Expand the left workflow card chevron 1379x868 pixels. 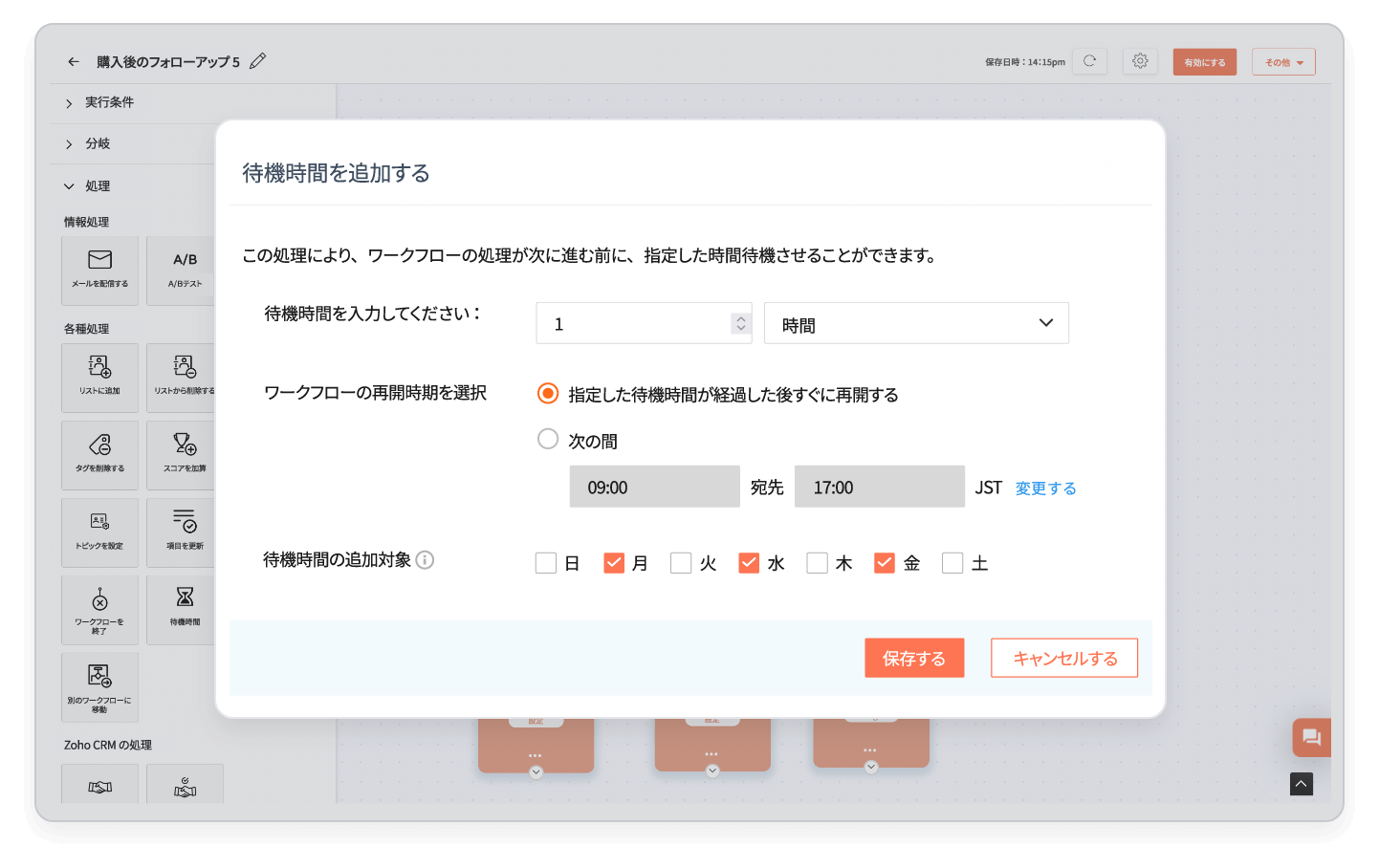536,772
